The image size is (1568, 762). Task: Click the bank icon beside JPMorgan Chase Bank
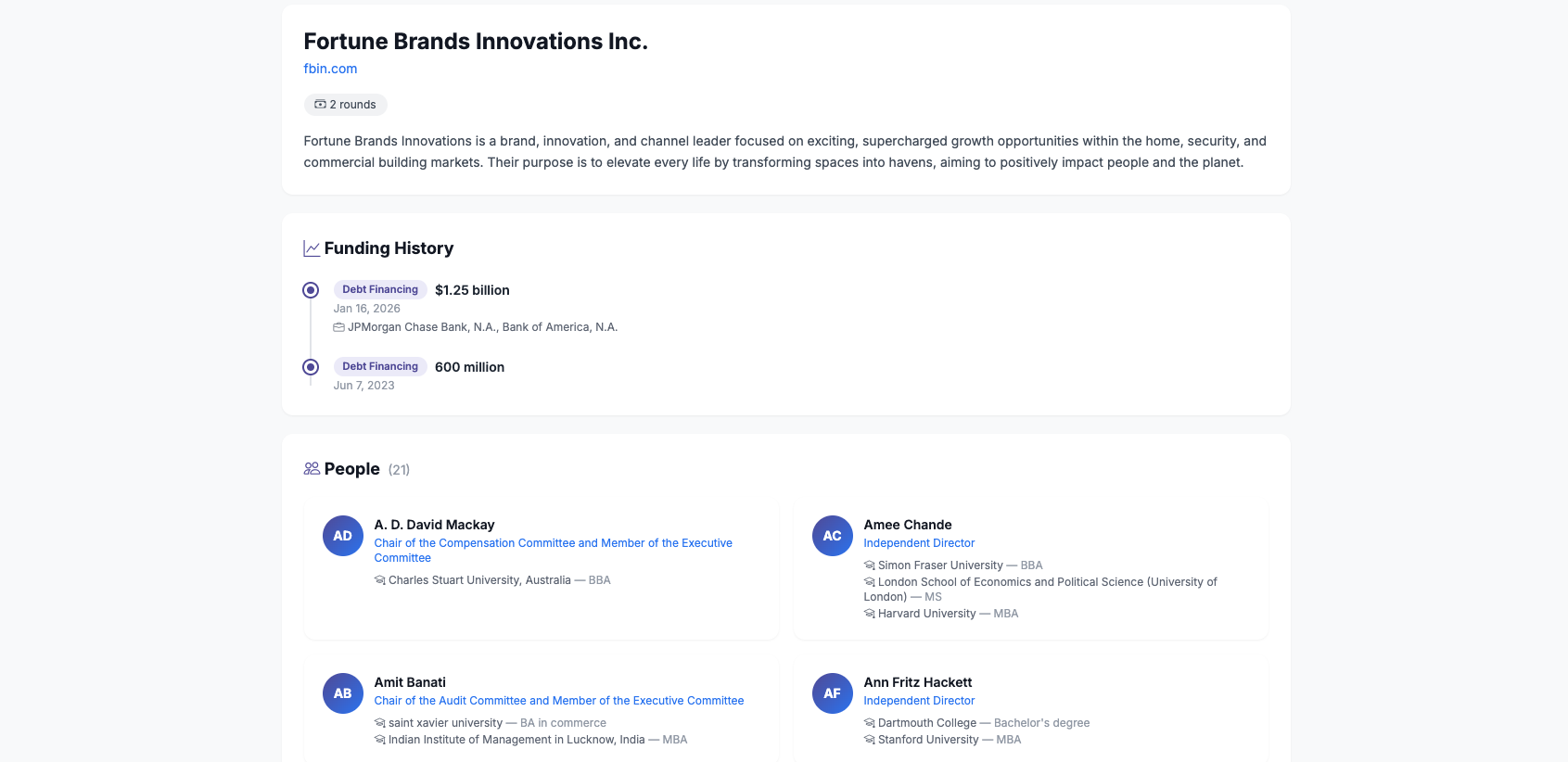[x=338, y=326]
